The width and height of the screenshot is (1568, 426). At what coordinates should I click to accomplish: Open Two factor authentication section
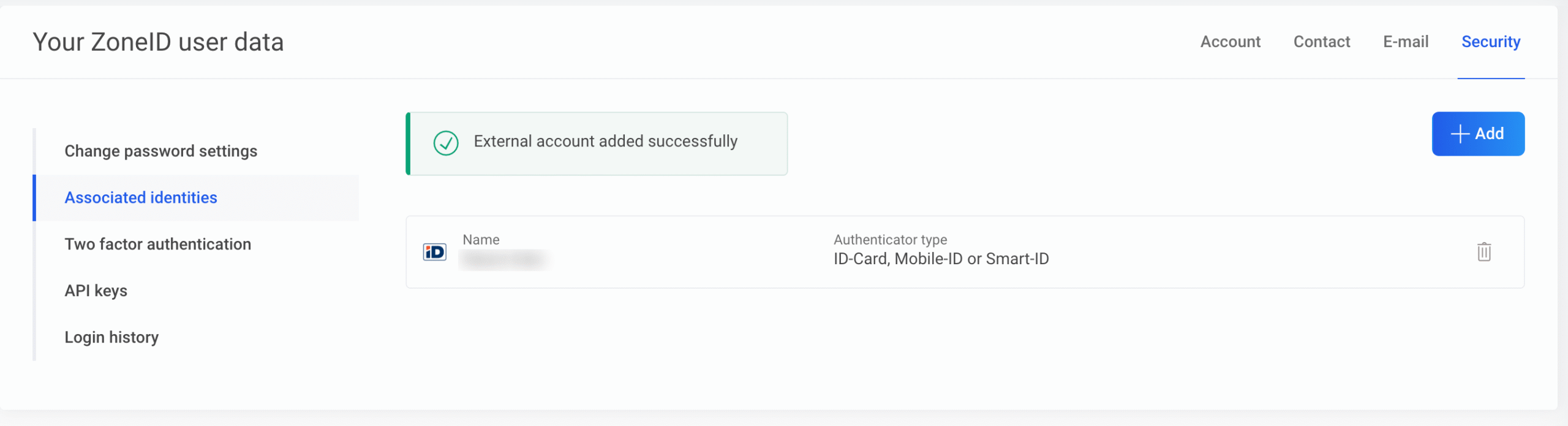[x=157, y=244]
